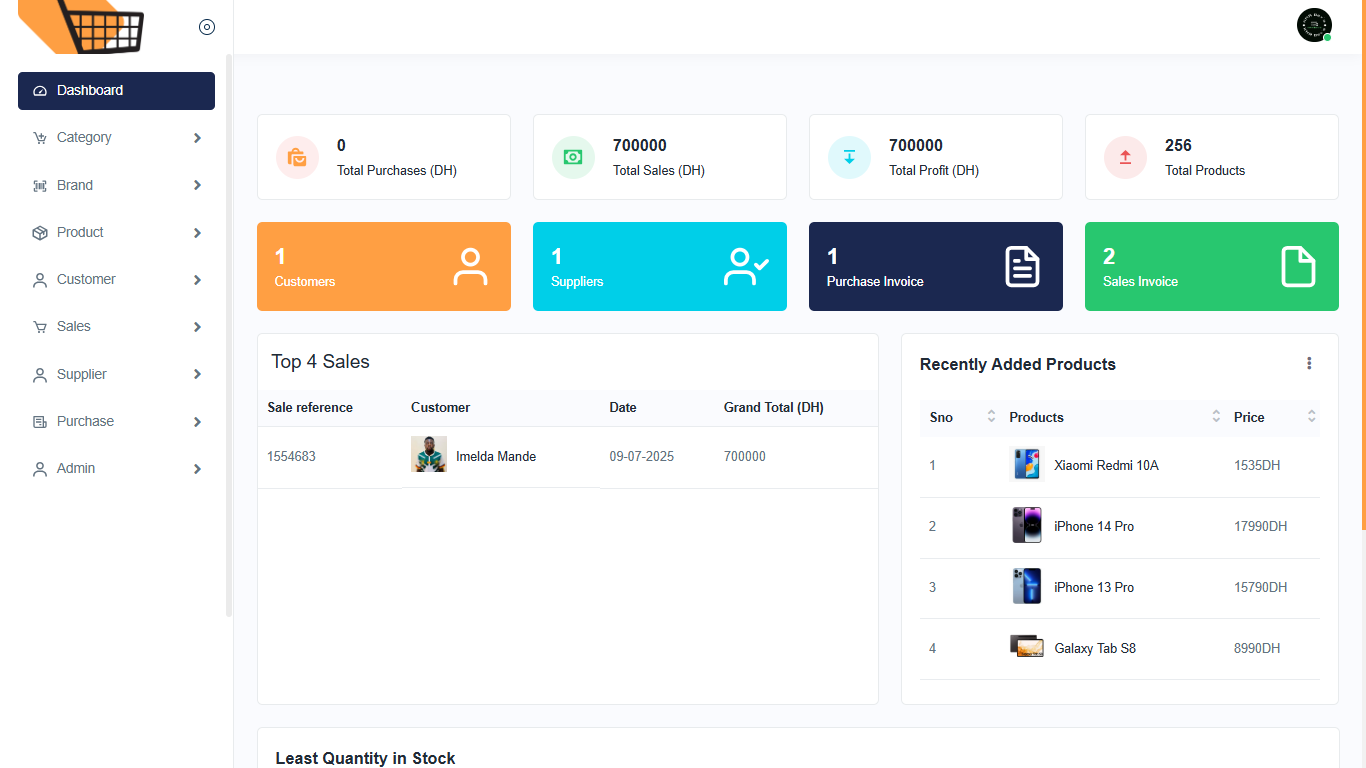Click the Total Sales money icon
The width and height of the screenshot is (1366, 768).
pos(573,157)
